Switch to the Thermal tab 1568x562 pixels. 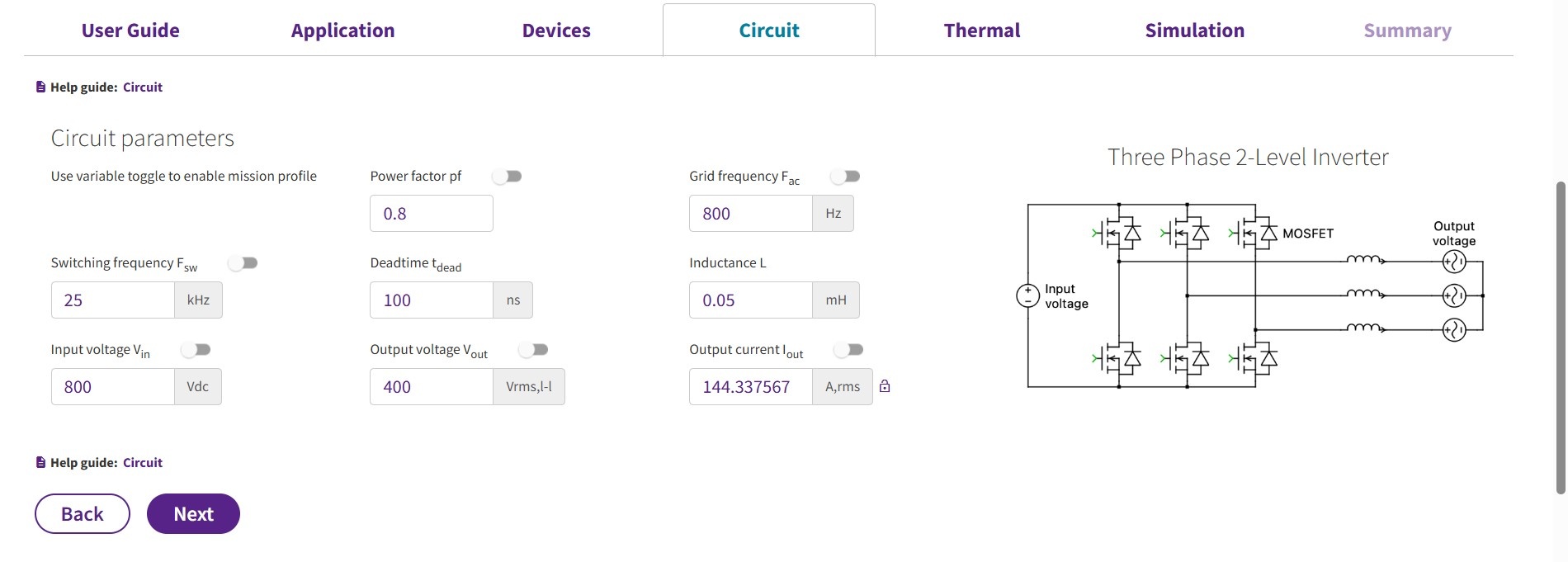[981, 31]
